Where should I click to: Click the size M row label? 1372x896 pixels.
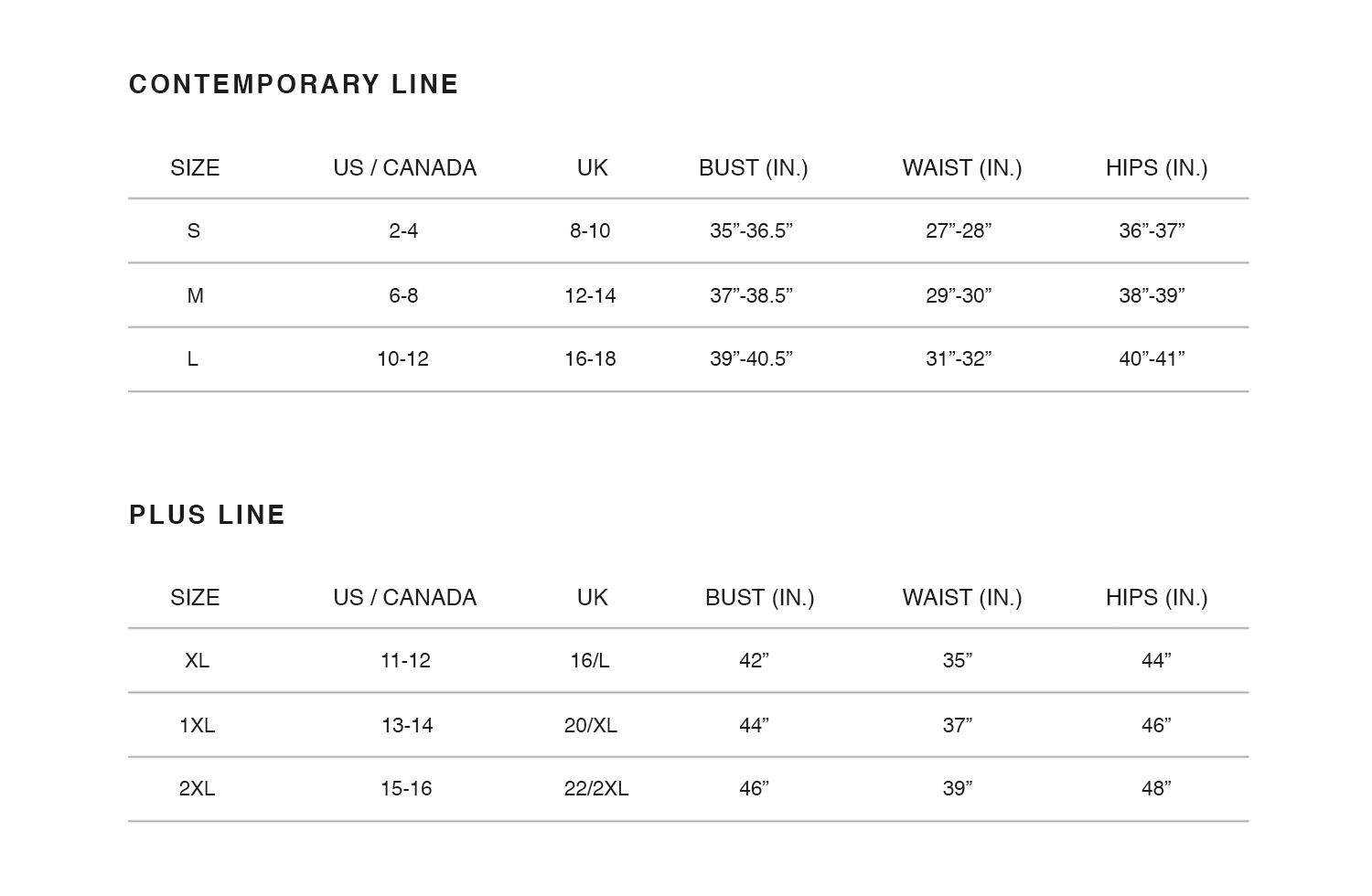(195, 295)
